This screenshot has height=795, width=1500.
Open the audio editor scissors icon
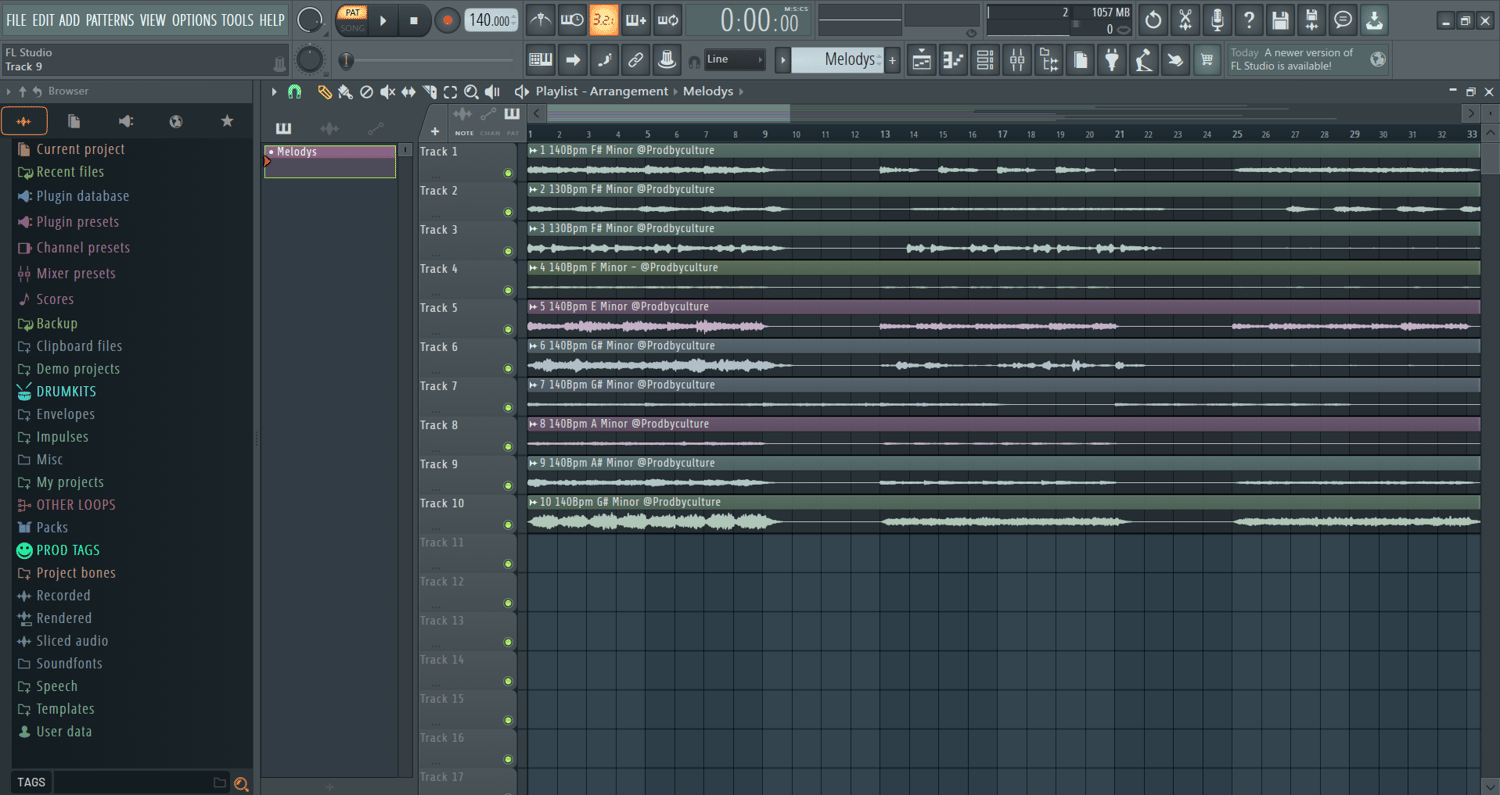point(1185,19)
